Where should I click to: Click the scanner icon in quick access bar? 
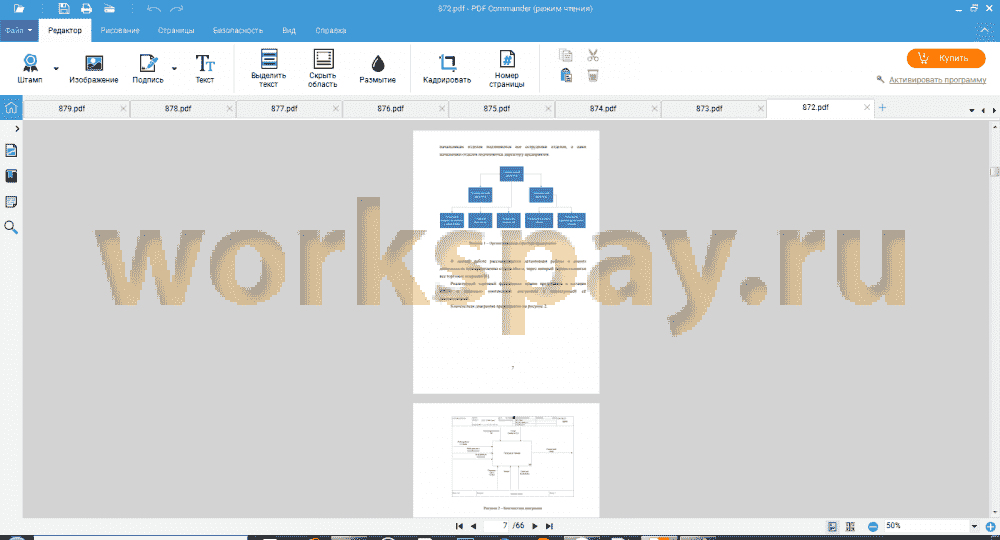point(110,9)
